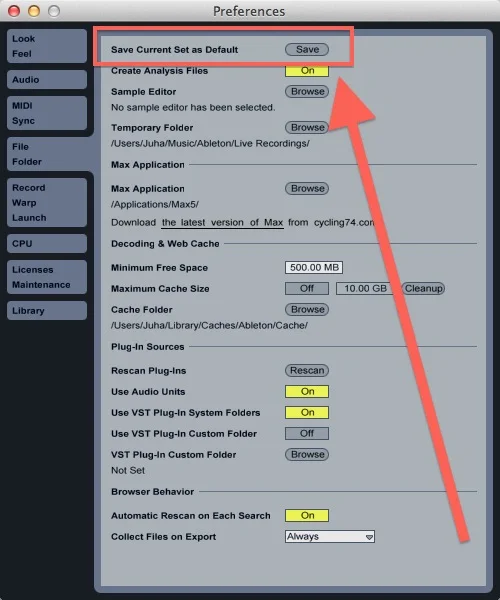500x600 pixels.
Task: Click the Temporary Folder path text
Action: [210, 143]
